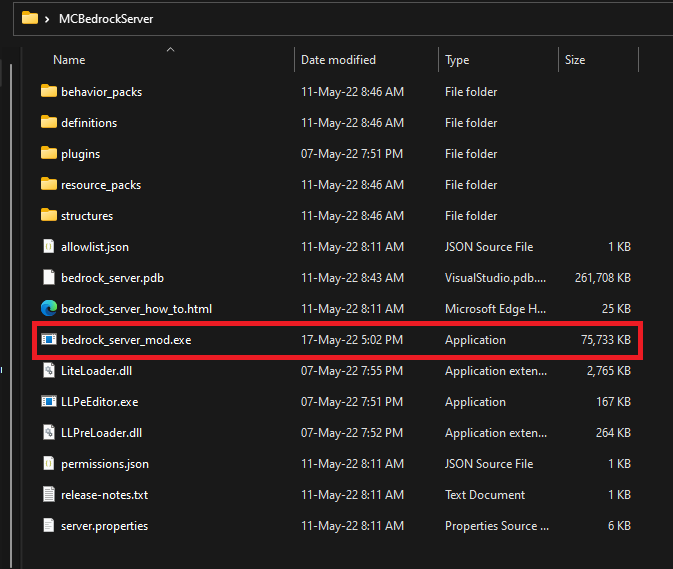673x569 pixels.
Task: Click the VisualStudio.pdb type text
Action: (495, 278)
